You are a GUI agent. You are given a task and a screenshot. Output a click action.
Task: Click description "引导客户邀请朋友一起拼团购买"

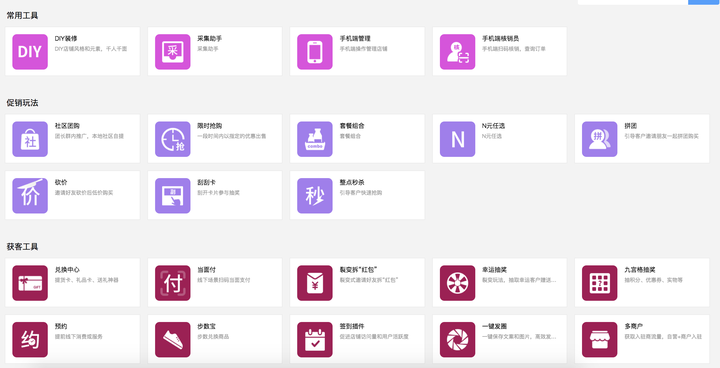pyautogui.click(x=662, y=136)
